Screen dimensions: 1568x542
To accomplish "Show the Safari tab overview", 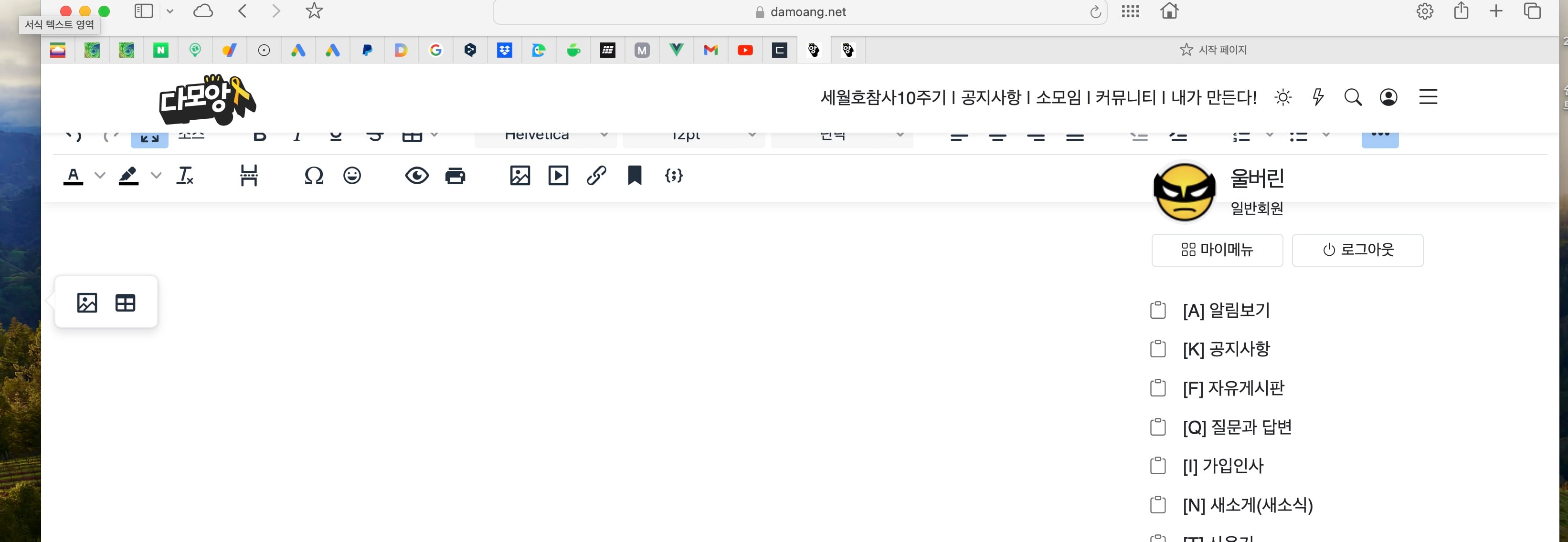I will pos(1532,11).
